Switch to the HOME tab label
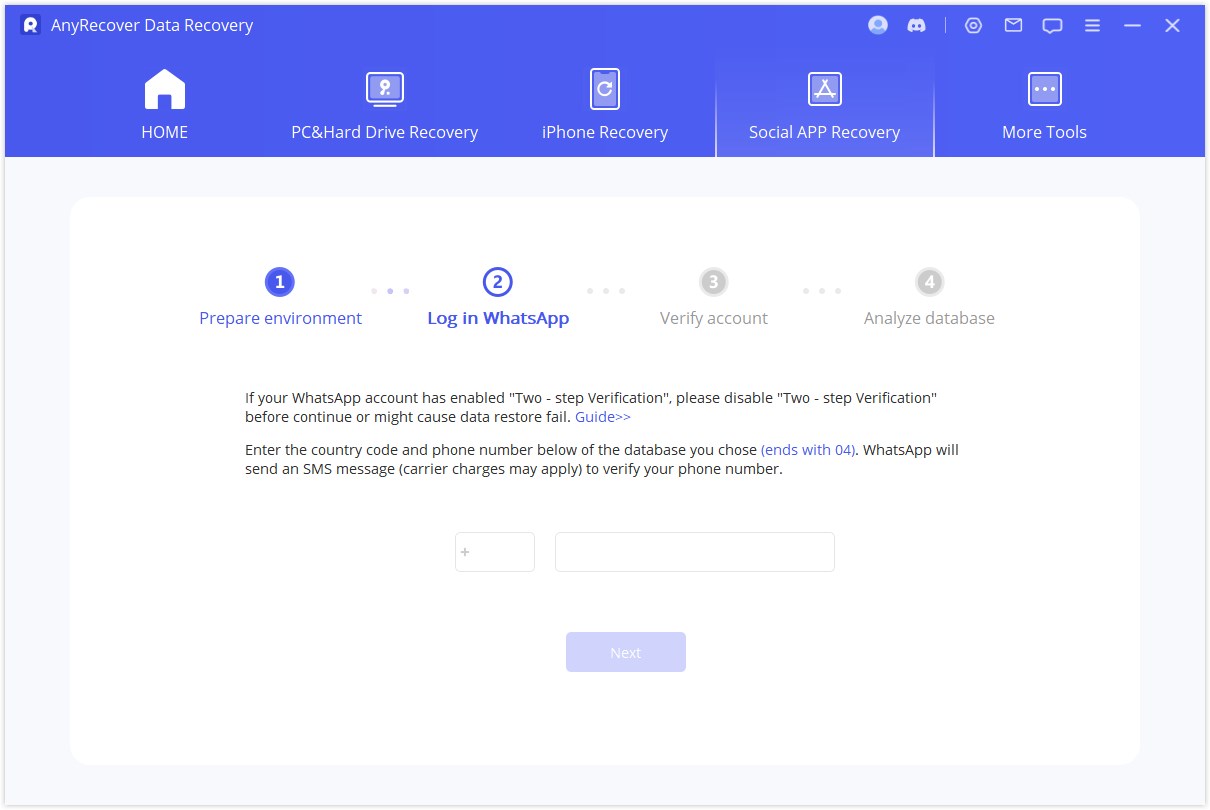 (x=165, y=132)
